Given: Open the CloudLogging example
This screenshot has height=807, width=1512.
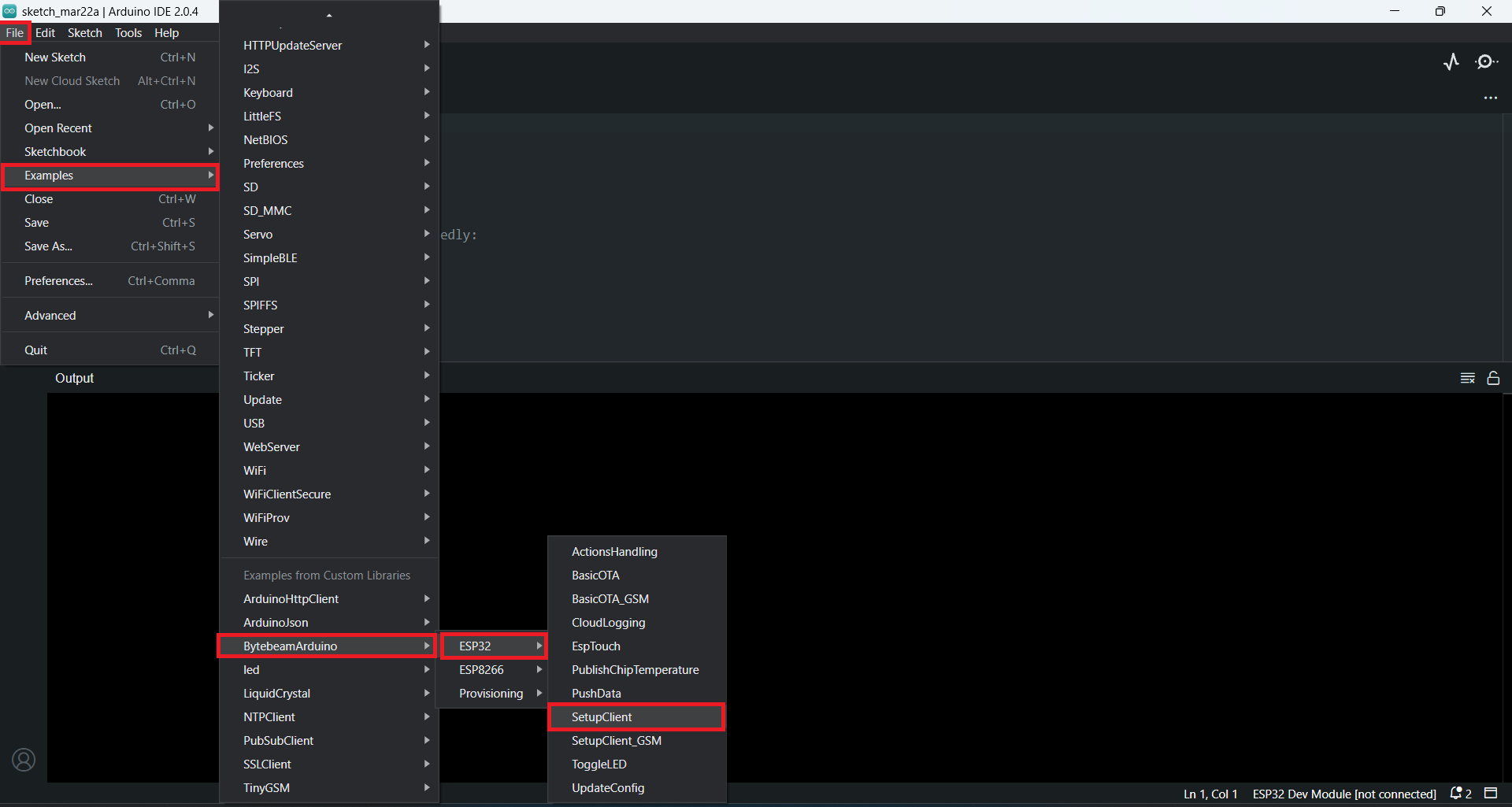Looking at the screenshot, I should [x=637, y=623].
